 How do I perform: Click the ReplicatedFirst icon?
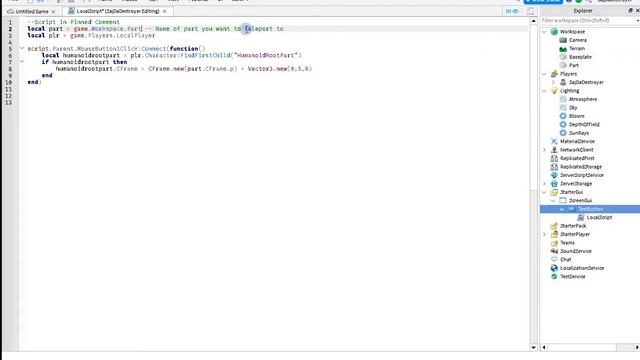coord(554,158)
